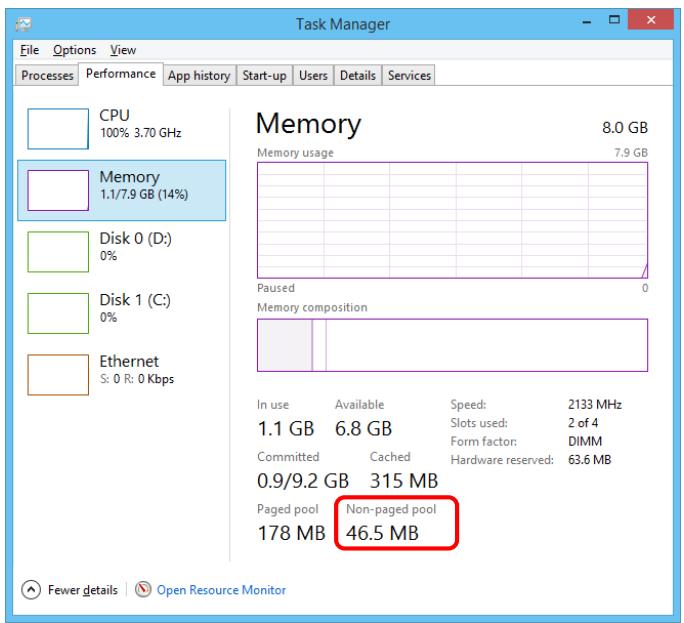Open the File menu

(x=30, y=50)
